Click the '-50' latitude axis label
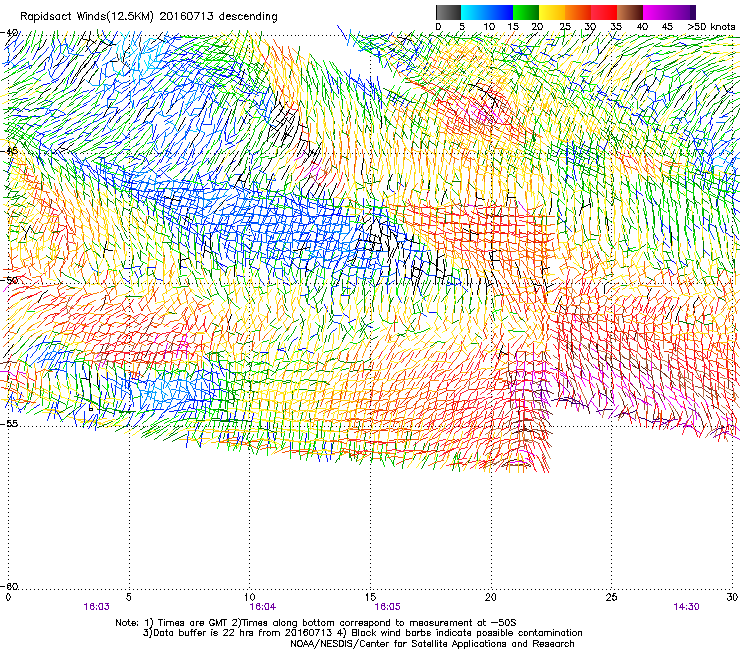 (x=9, y=280)
